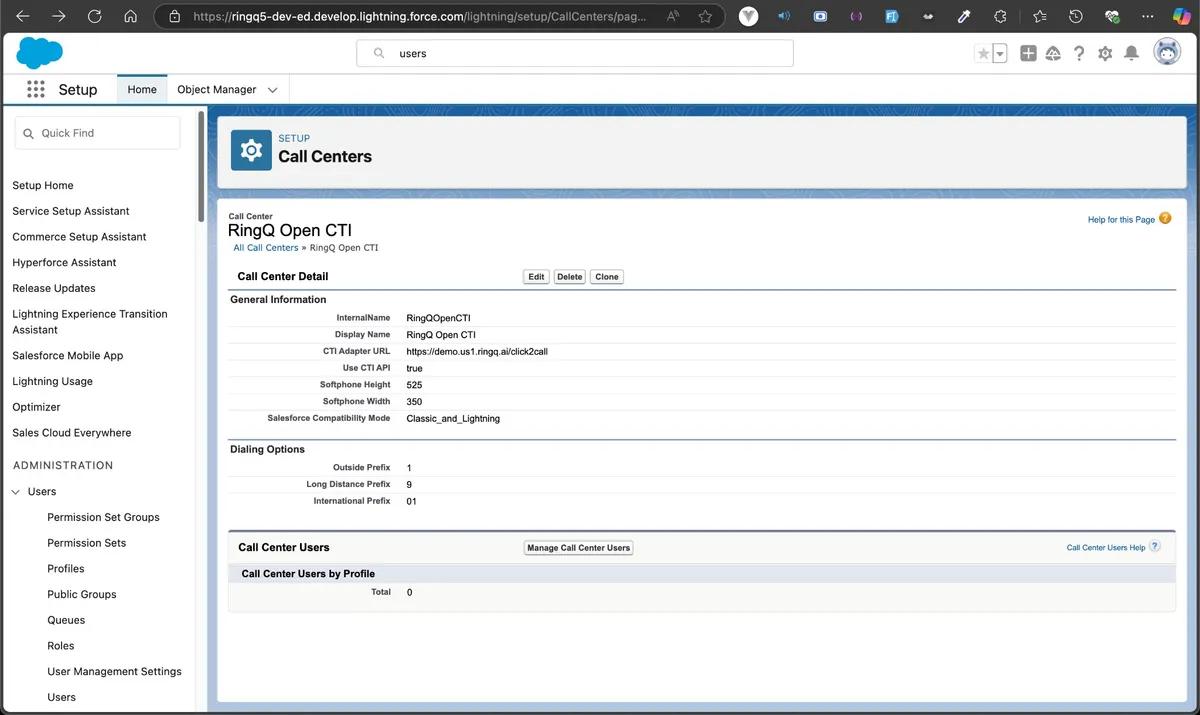The height and width of the screenshot is (715, 1200).
Task: Open Public Groups under Users
Action: [x=82, y=594]
